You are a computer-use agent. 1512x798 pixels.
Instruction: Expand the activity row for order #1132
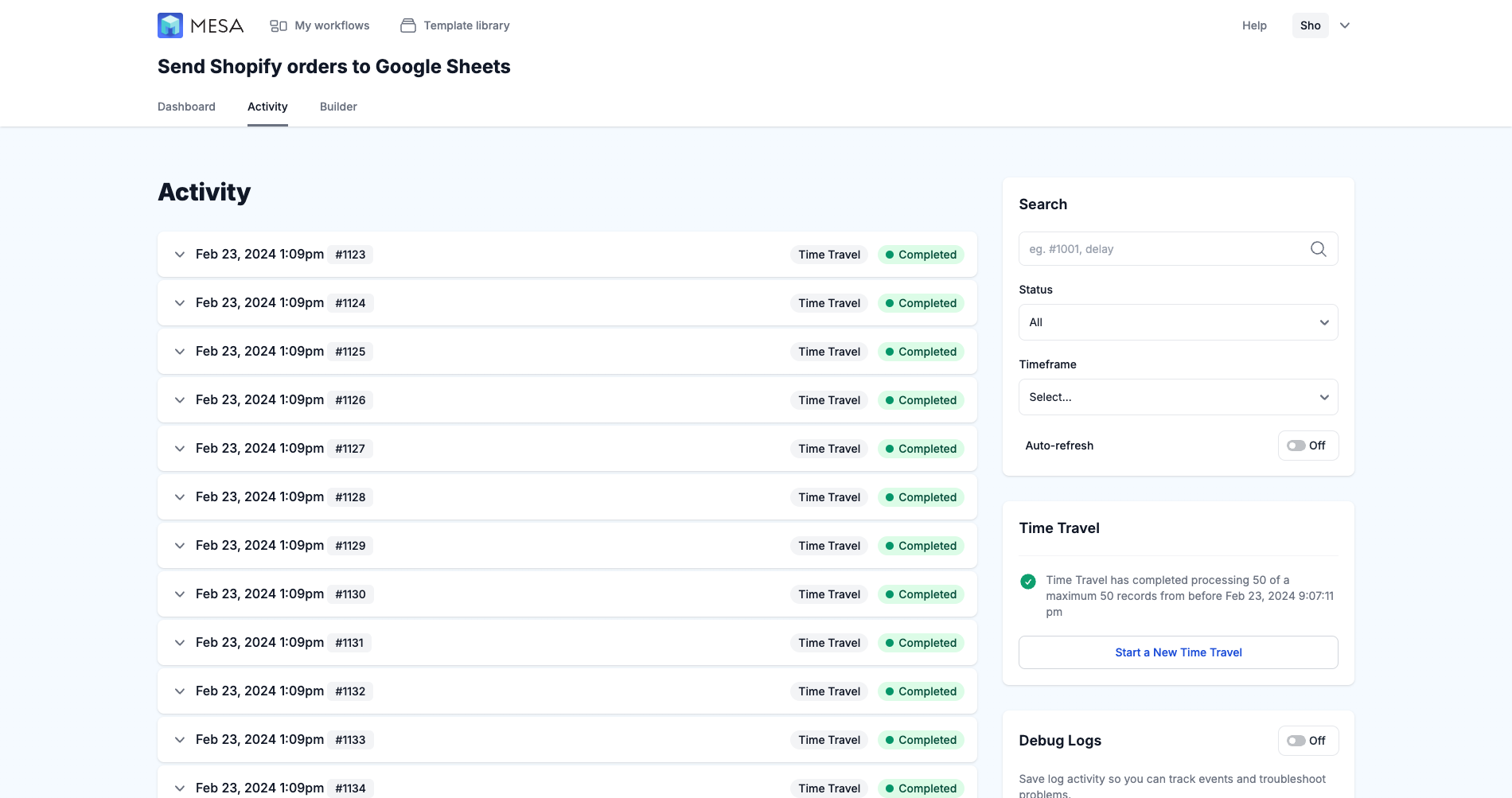(180, 691)
